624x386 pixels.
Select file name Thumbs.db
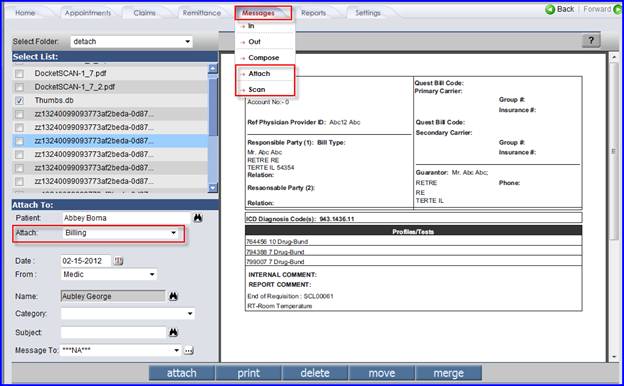click(54, 100)
